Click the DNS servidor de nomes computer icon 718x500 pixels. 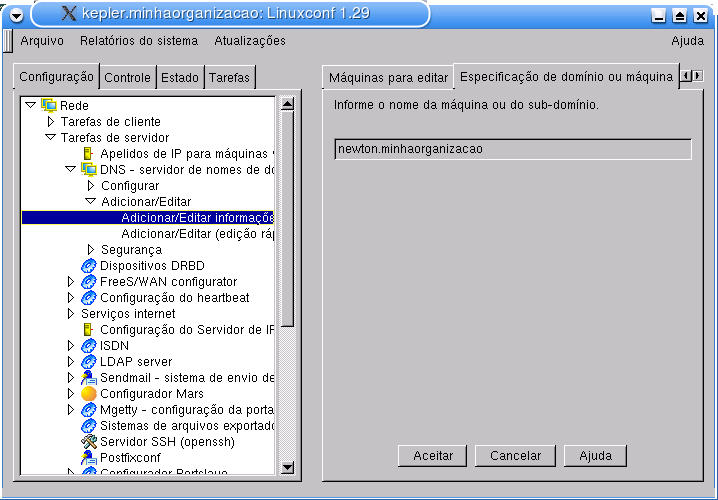point(89,169)
